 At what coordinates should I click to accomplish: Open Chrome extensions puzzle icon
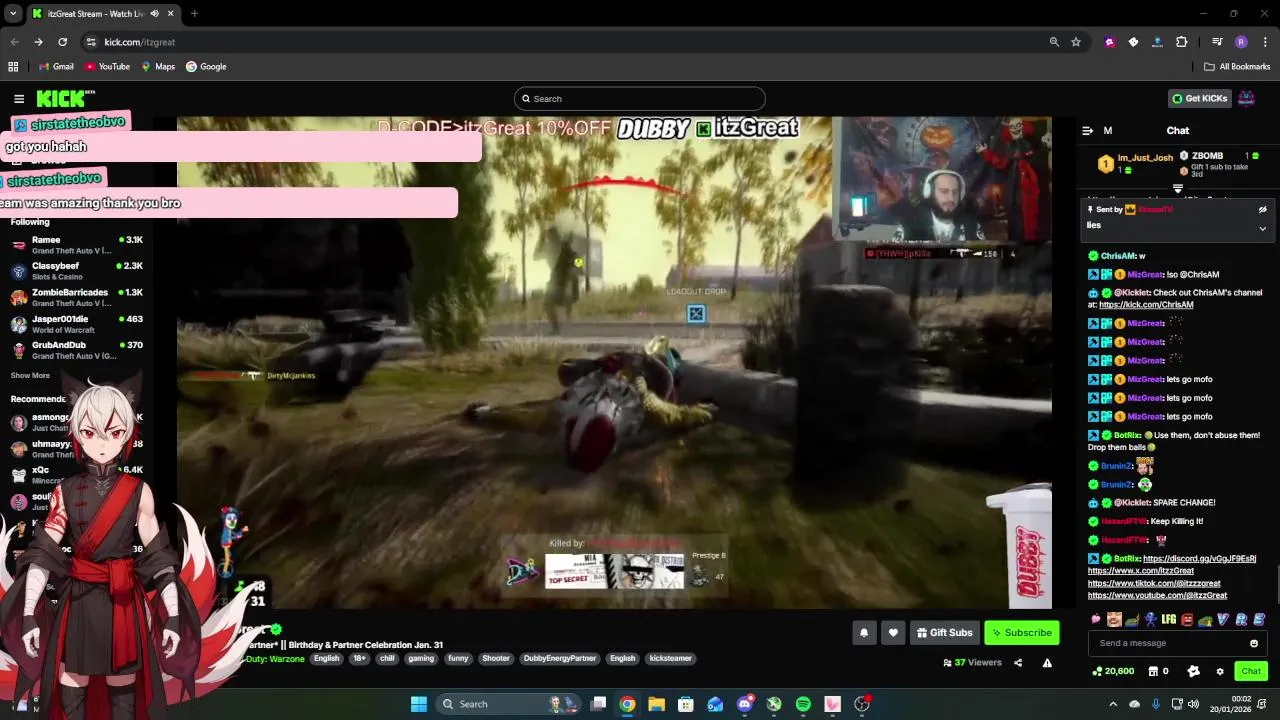tap(1181, 42)
